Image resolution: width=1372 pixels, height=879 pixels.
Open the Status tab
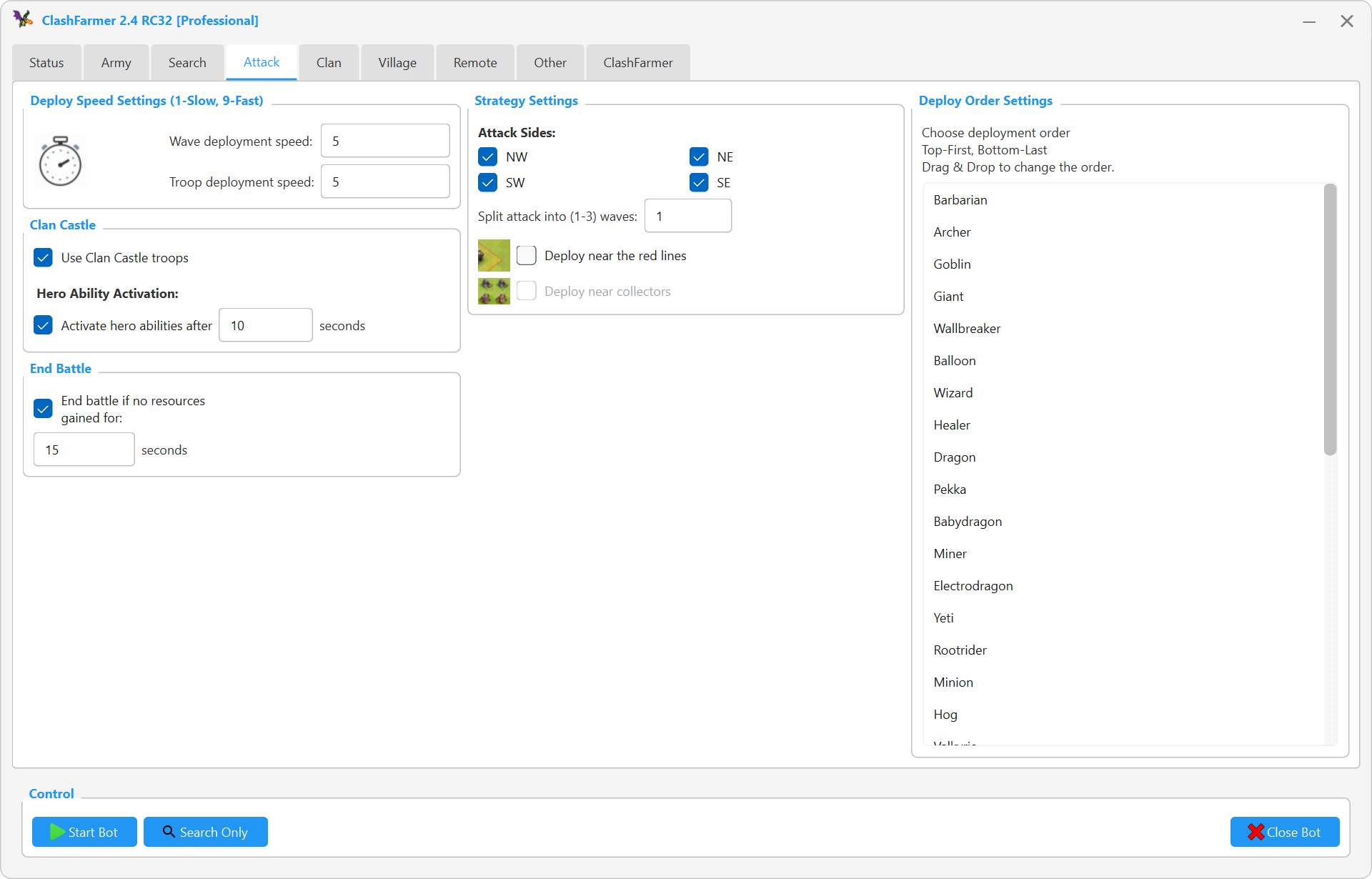46,63
